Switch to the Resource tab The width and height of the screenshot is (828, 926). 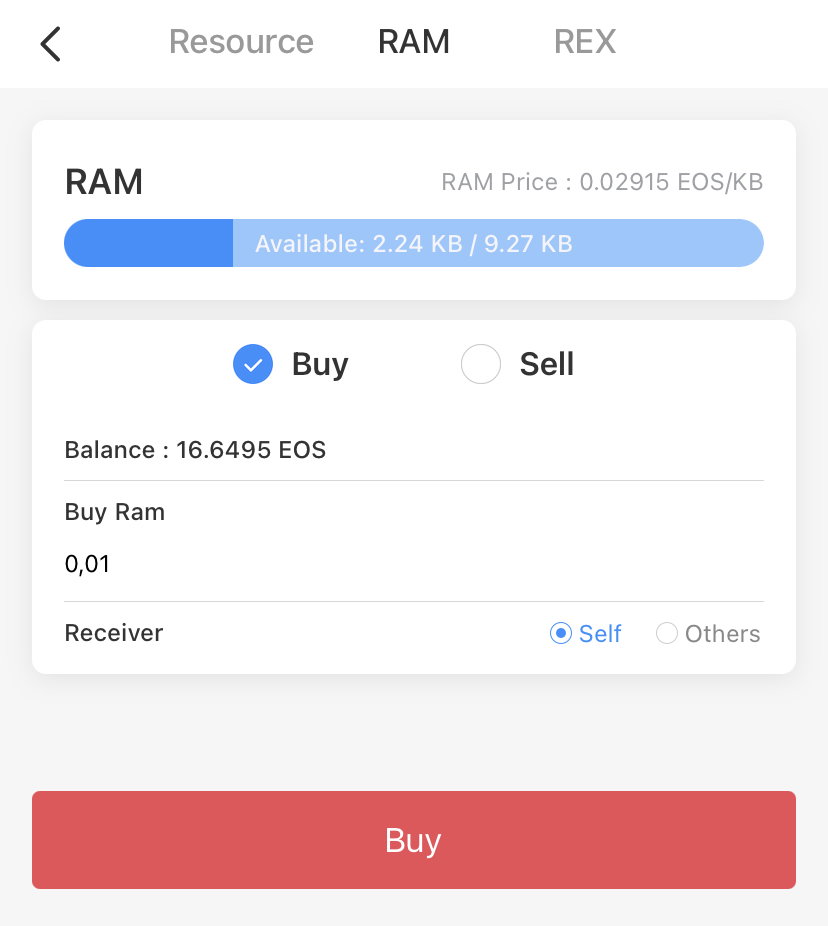pos(241,42)
